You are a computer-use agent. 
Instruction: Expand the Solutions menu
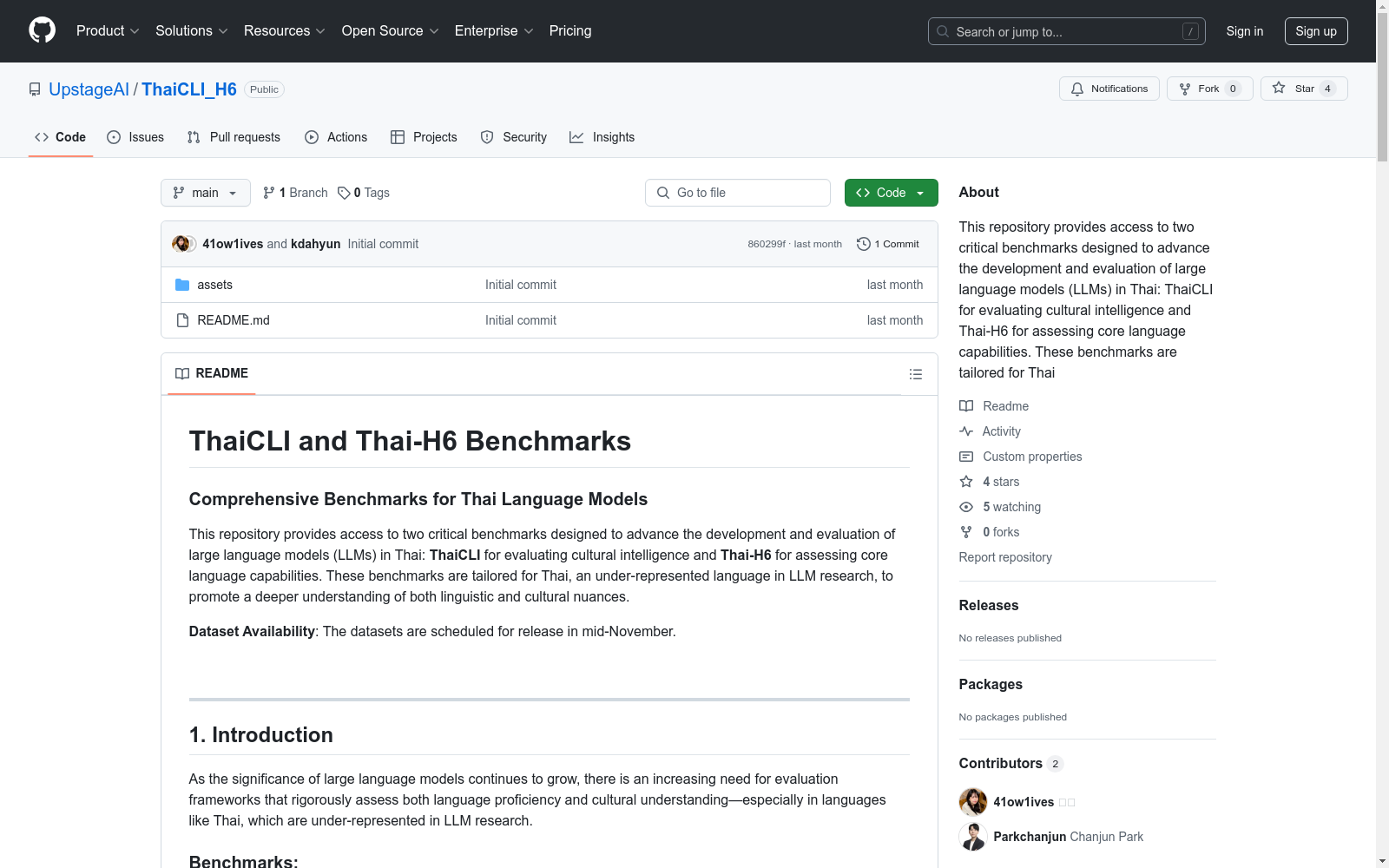pyautogui.click(x=192, y=31)
